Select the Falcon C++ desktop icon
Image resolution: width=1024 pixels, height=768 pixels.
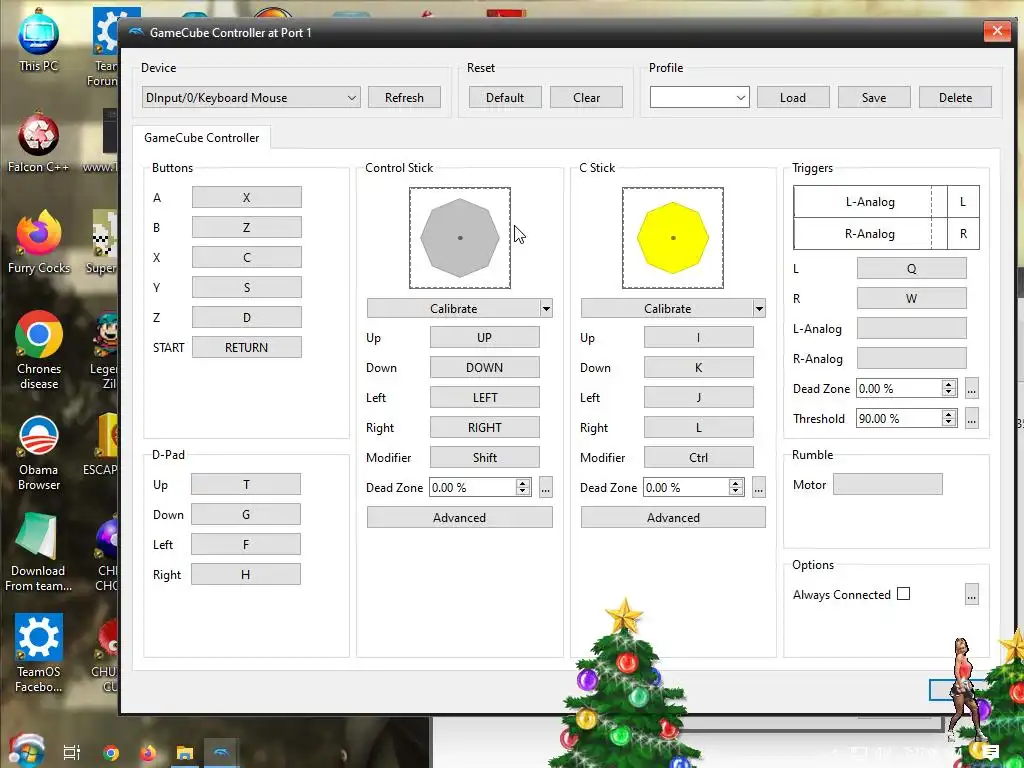point(39,144)
